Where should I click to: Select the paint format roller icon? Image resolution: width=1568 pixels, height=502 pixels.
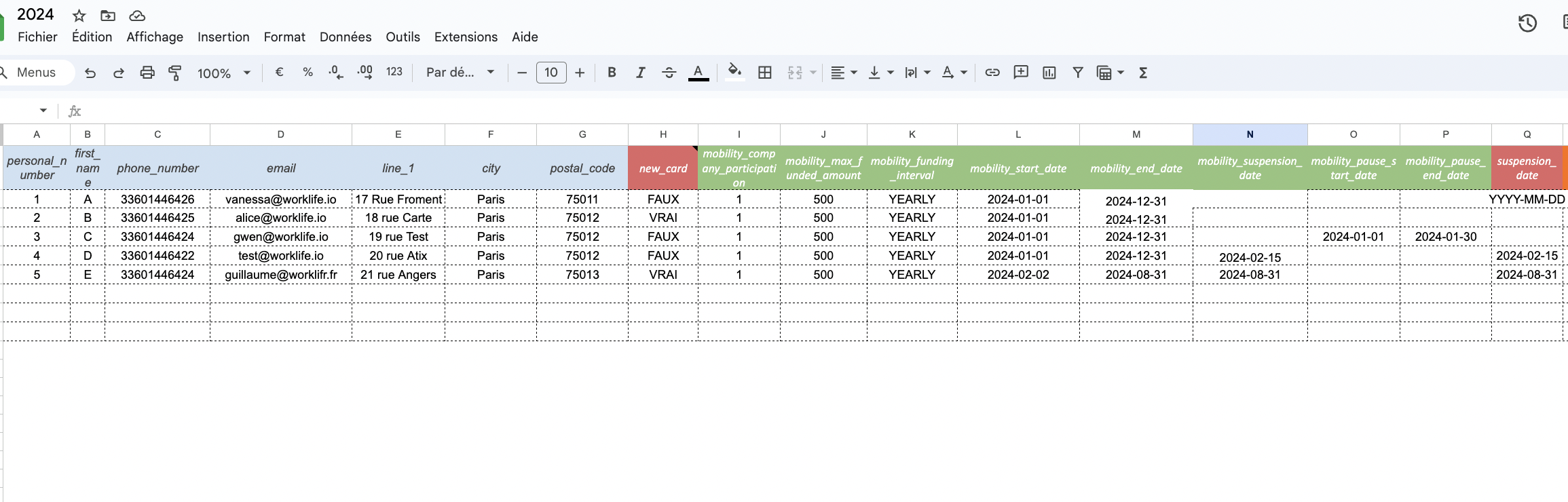(x=175, y=73)
